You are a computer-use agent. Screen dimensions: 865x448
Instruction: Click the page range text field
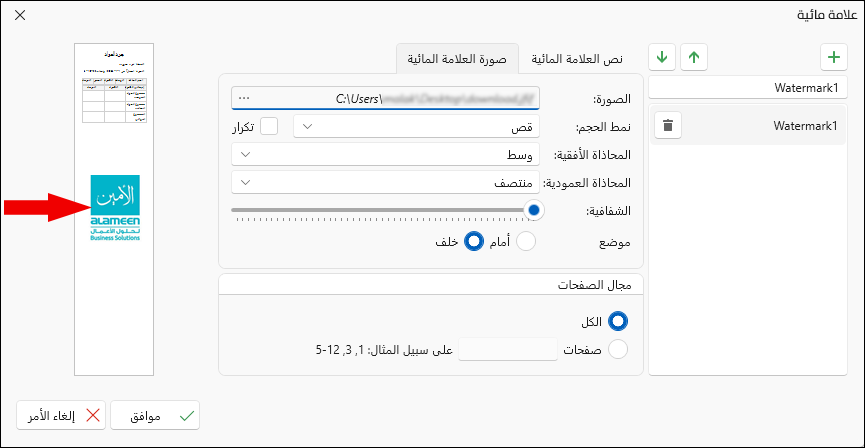[508, 349]
